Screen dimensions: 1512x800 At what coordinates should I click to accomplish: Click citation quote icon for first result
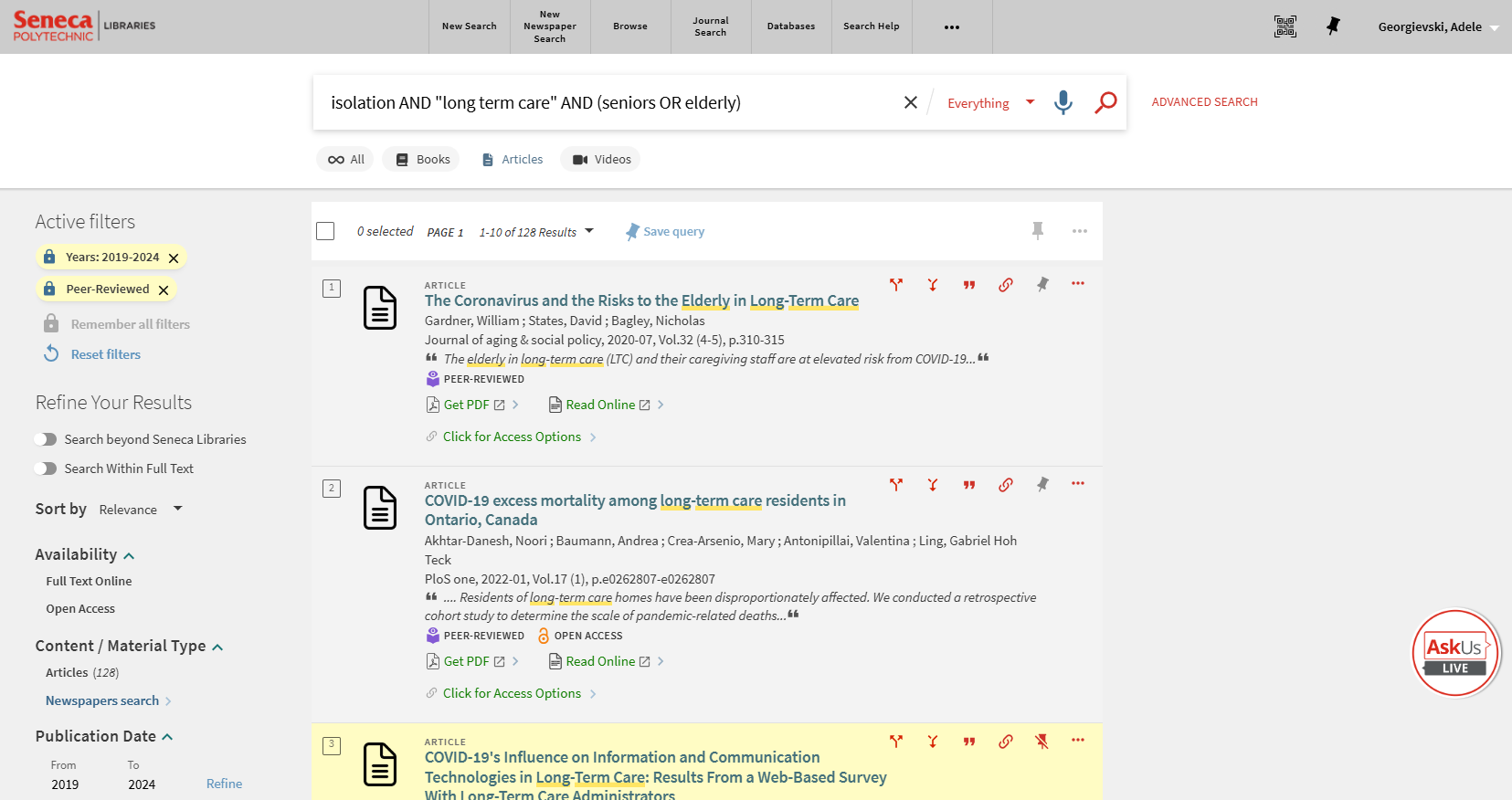[x=968, y=285]
